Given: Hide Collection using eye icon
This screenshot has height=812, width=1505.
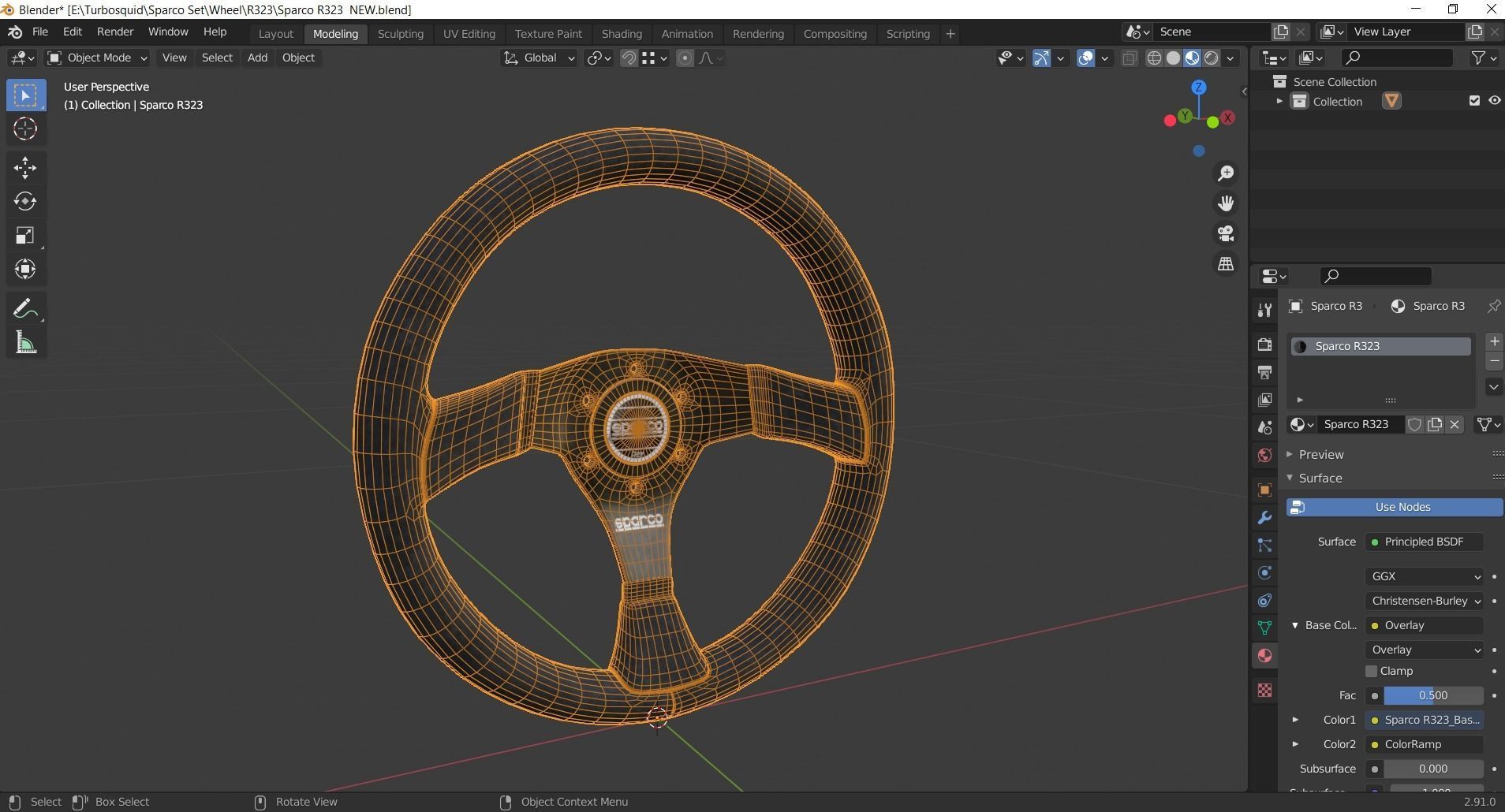Looking at the screenshot, I should tap(1494, 101).
